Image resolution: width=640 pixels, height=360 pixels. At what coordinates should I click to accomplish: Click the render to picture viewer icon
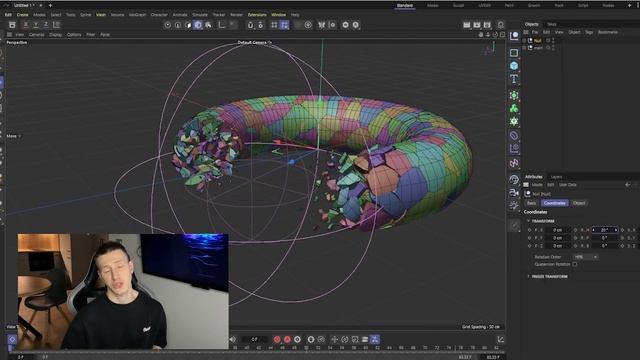pyautogui.click(x=477, y=25)
